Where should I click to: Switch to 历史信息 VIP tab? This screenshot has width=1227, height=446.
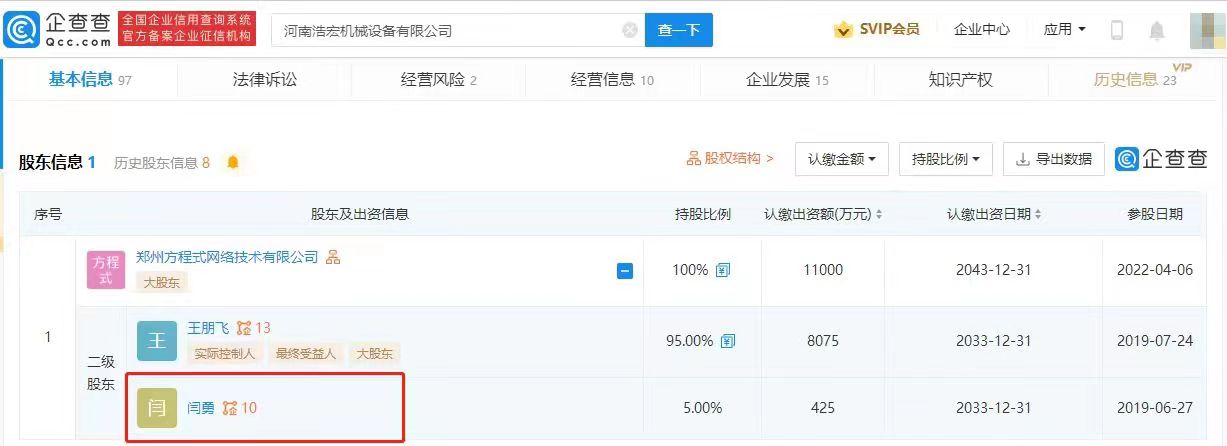[x=1140, y=78]
